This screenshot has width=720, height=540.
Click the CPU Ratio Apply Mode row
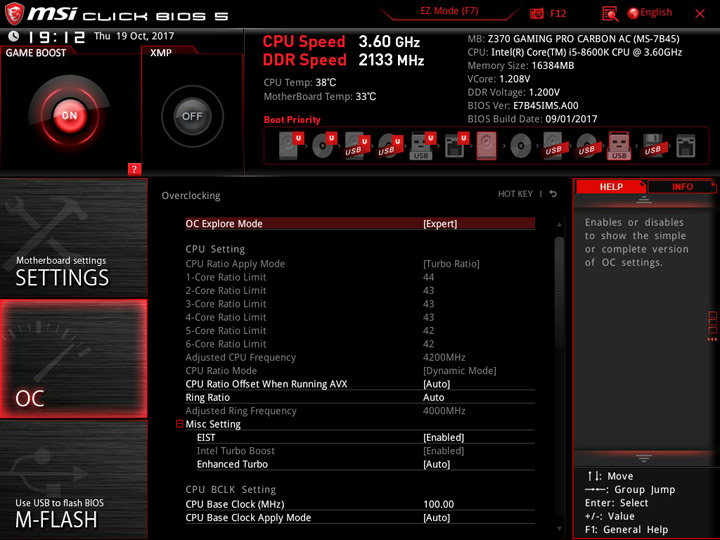click(x=360, y=264)
